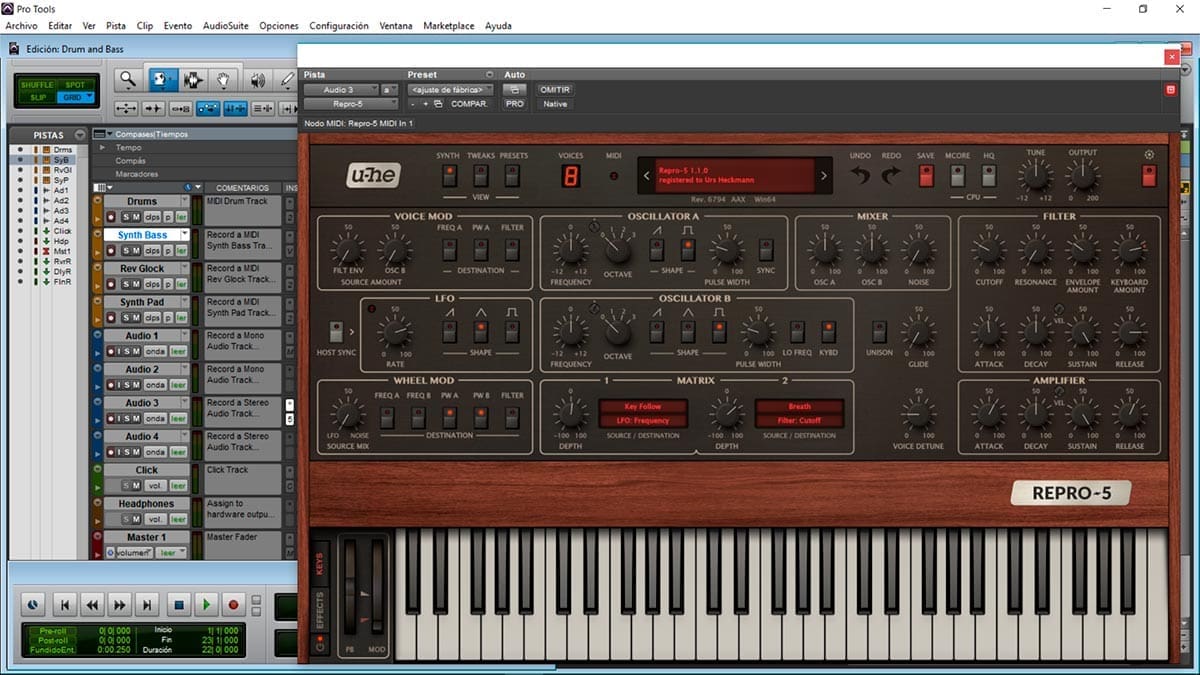The height and width of the screenshot is (675, 1200).
Task: Click the Rev Glock comments field
Action: (243, 276)
